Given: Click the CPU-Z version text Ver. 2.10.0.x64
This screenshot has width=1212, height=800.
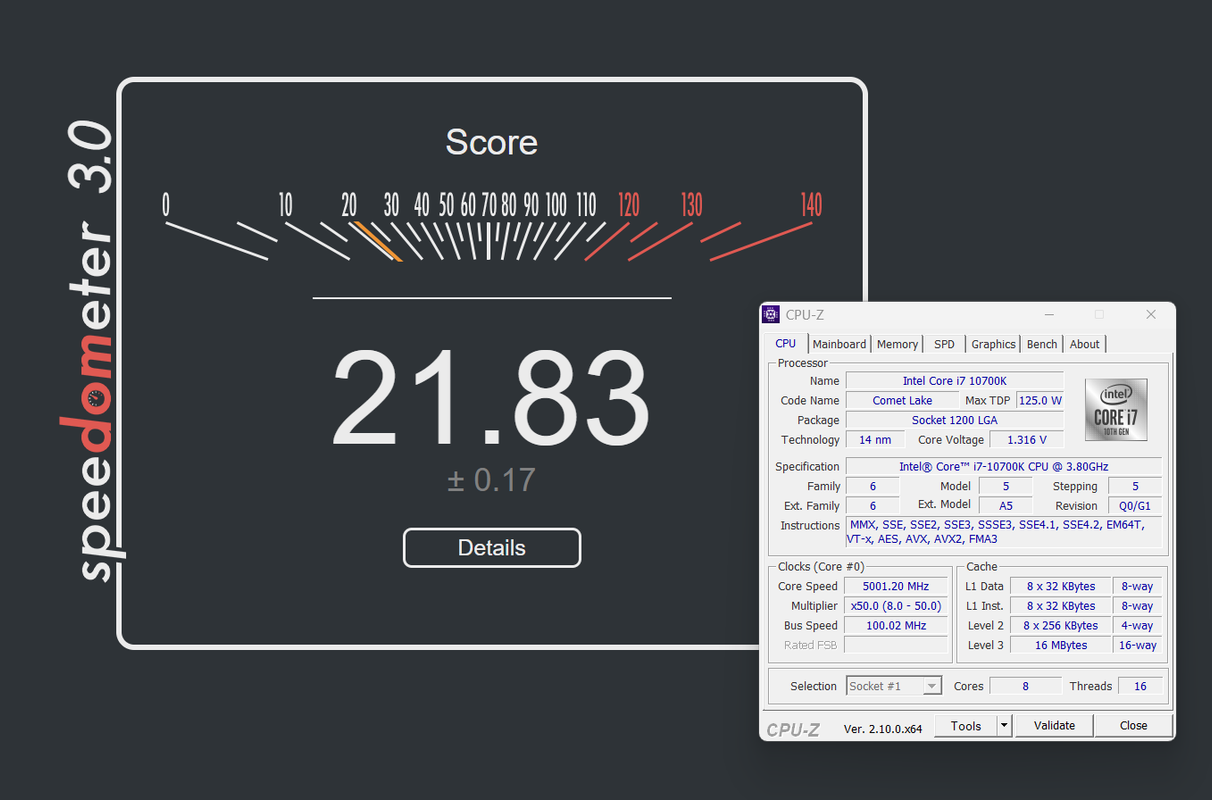Looking at the screenshot, I should tap(883, 729).
